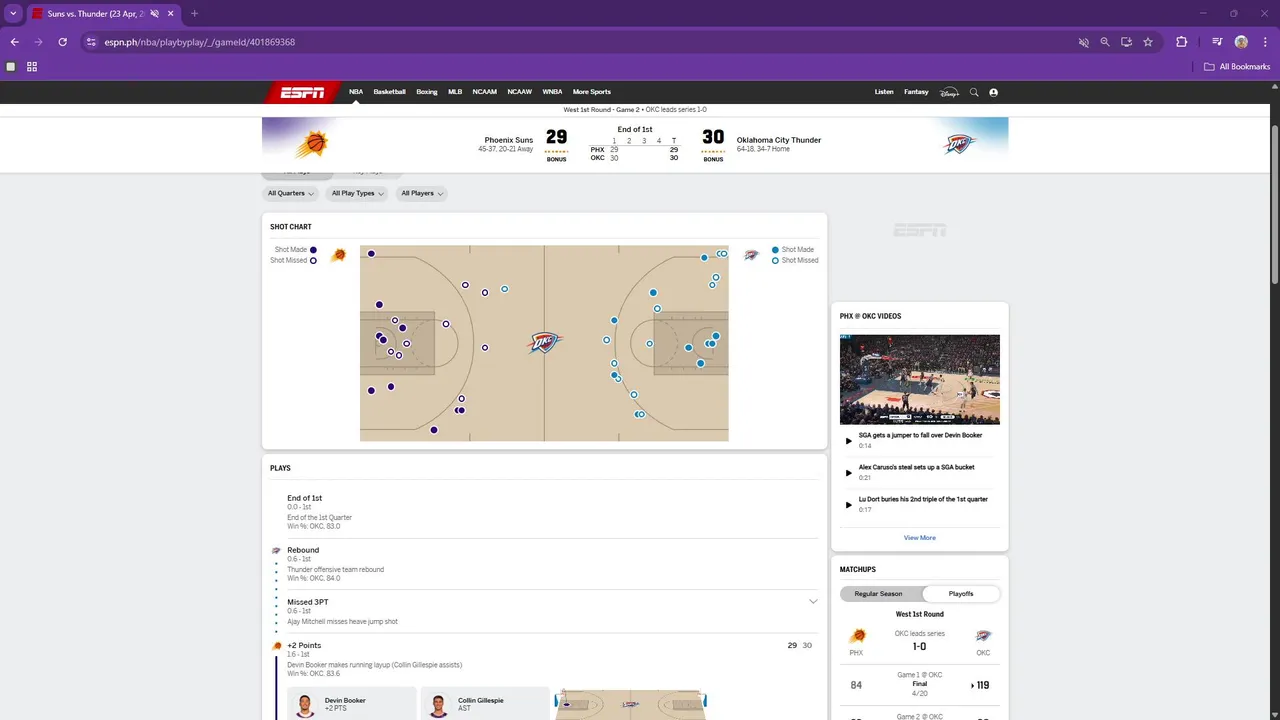Click the Devin Booker player card
Image resolution: width=1280 pixels, height=720 pixels.
(x=351, y=704)
